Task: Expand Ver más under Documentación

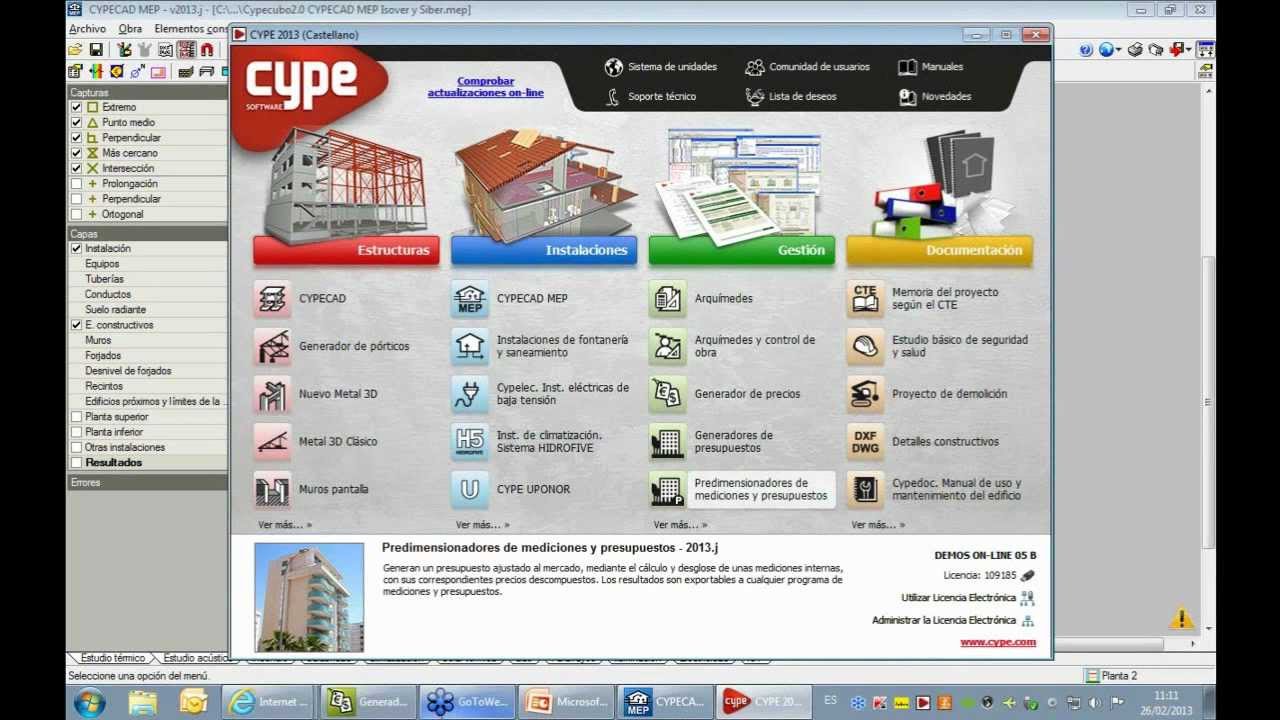Action: 878,525
